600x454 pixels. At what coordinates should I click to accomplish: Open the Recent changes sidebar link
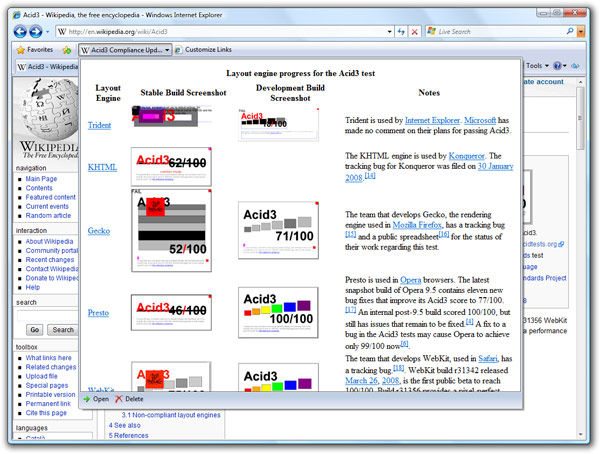(x=50, y=260)
